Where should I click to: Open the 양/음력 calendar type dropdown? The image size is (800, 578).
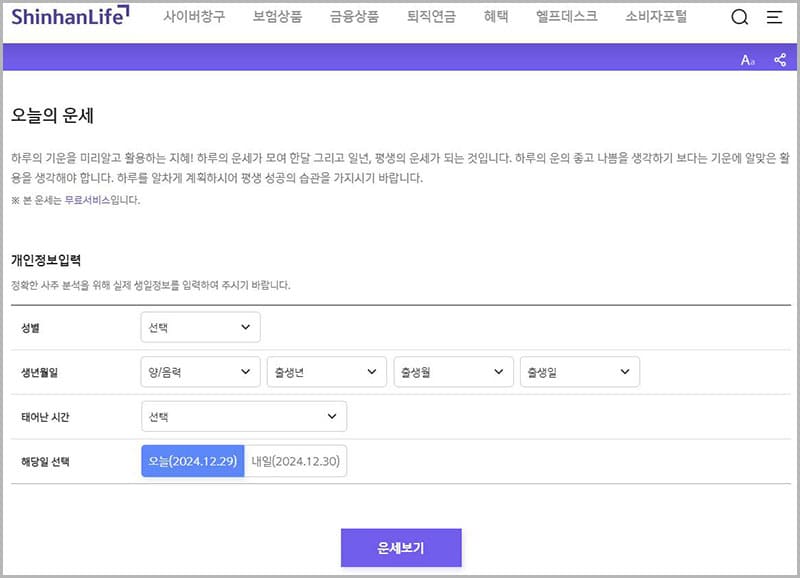200,371
